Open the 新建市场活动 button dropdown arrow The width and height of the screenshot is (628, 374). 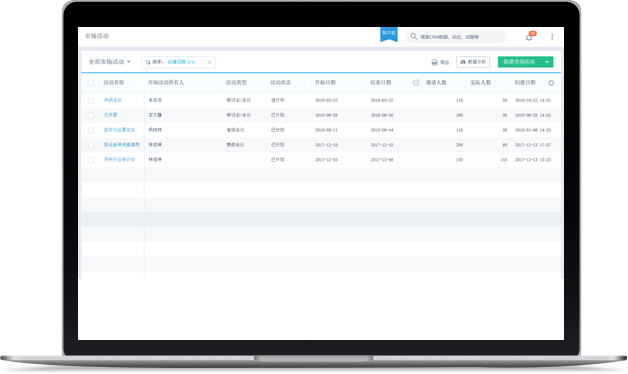point(547,62)
